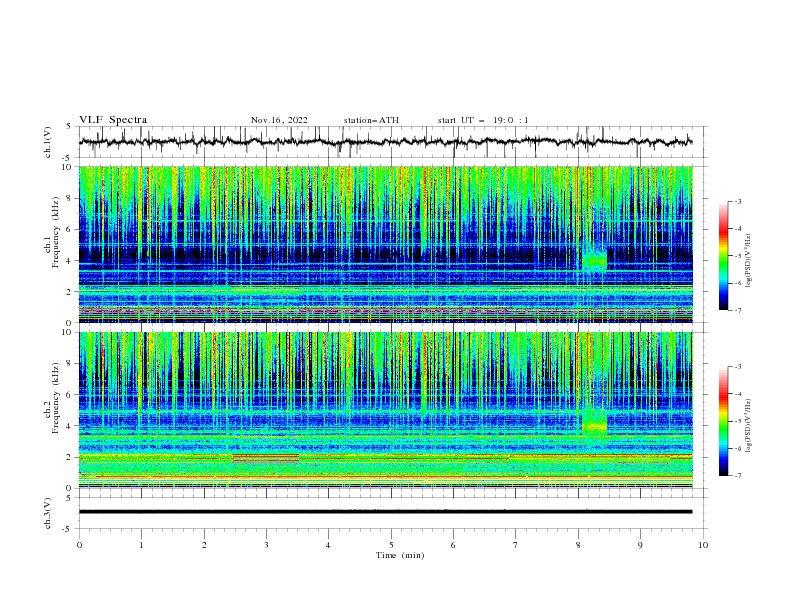Click the "-3" label on ch.1 color bar
Image resolution: width=792 pixels, height=612 pixels.
(738, 201)
